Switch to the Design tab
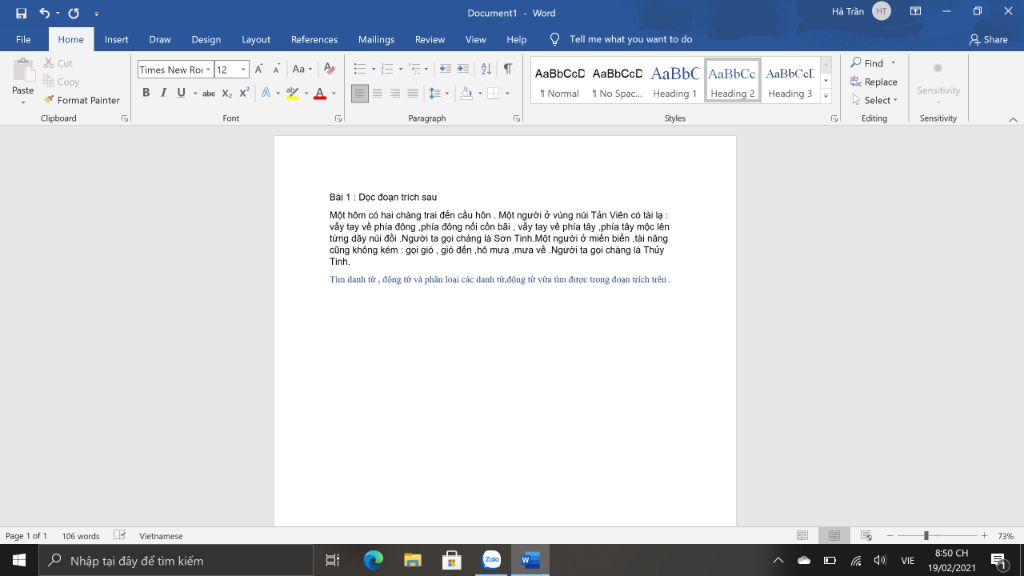Screen dimensions: 1024x576 click(x=206, y=39)
